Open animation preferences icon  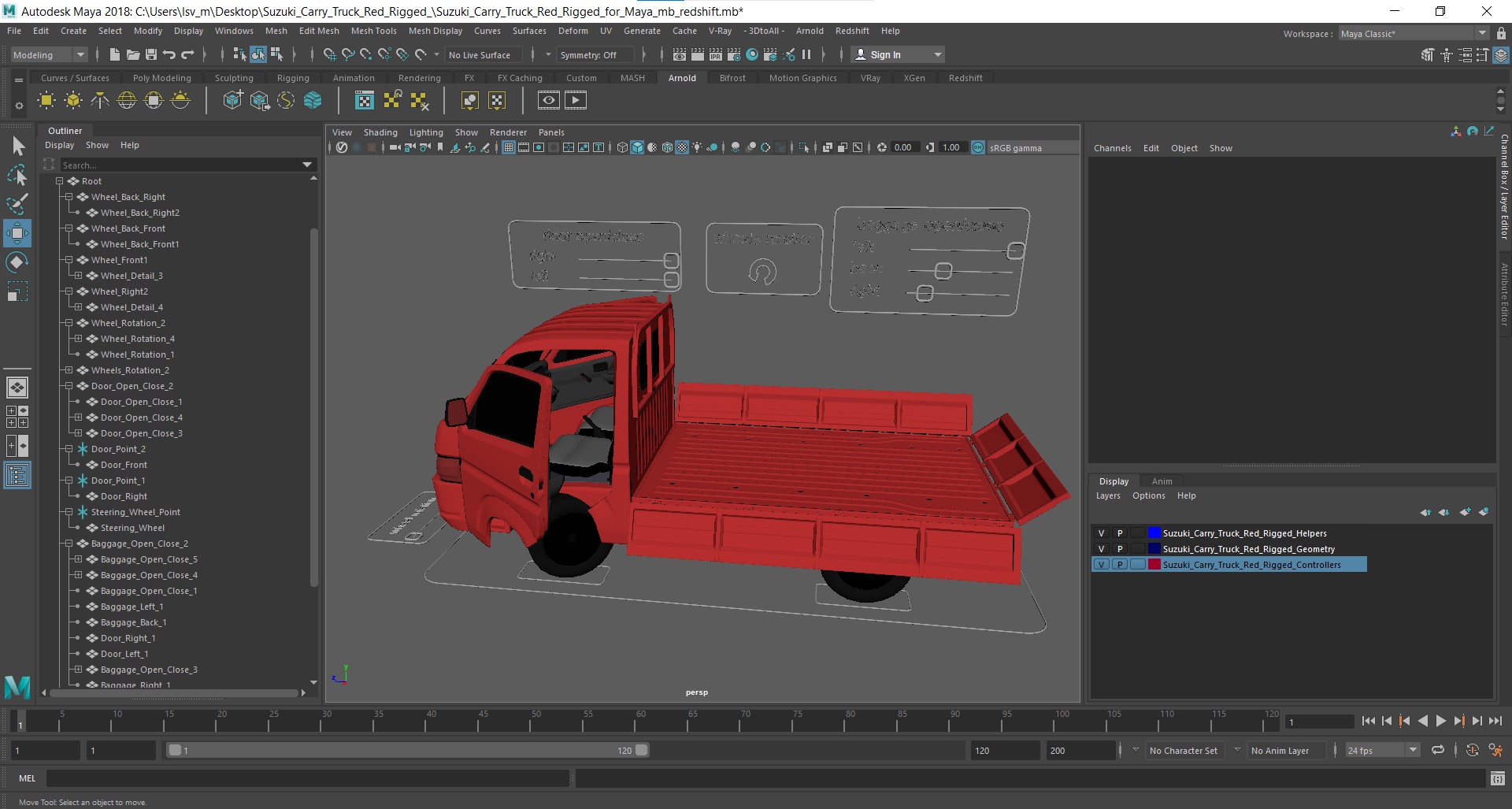[x=1495, y=750]
